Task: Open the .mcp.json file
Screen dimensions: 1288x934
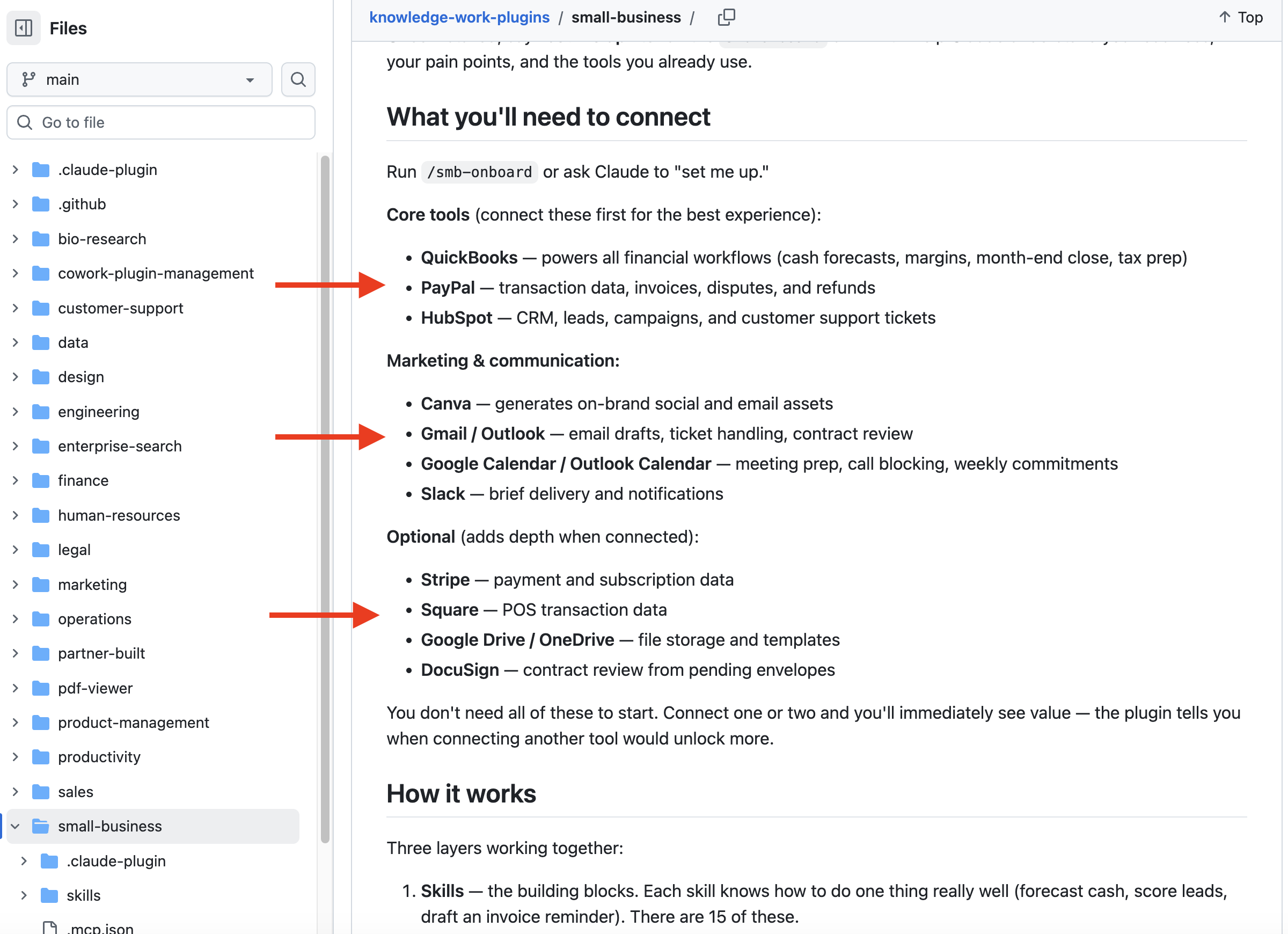Action: pos(100,928)
